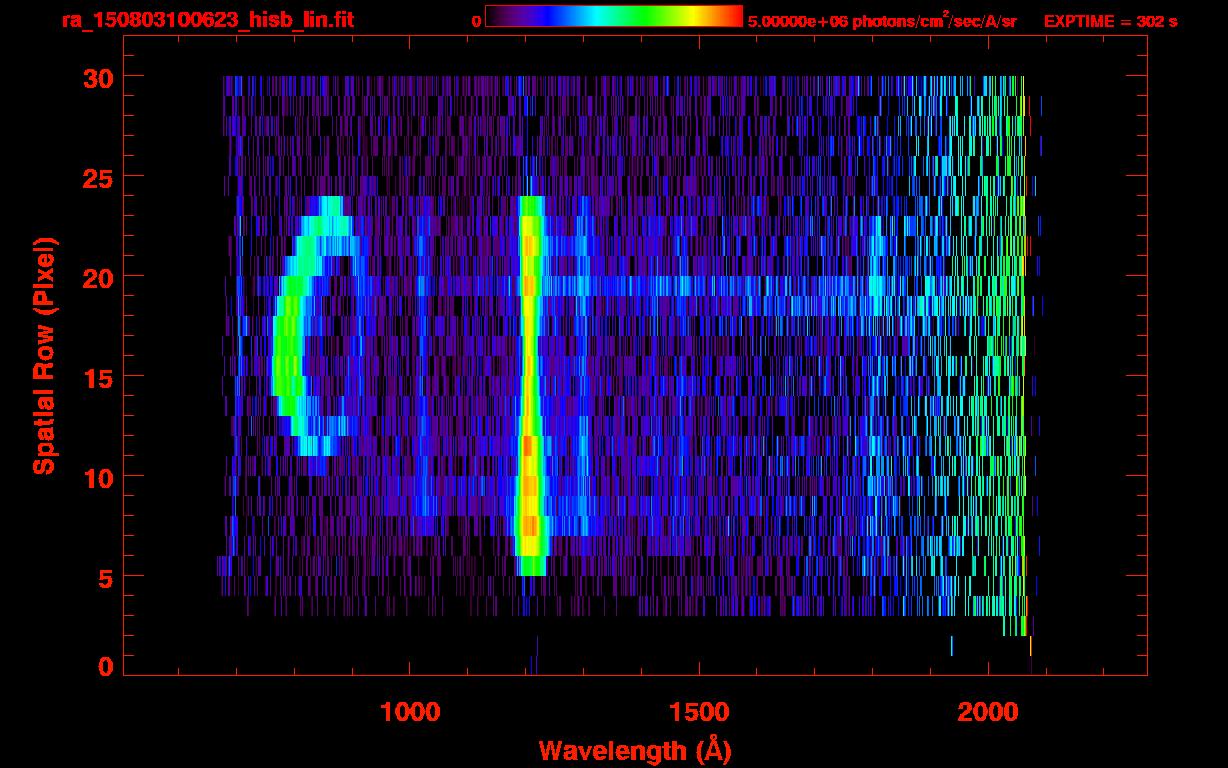The width and height of the screenshot is (1228, 768).
Task: Click the bright vertical emission line near 1216 Å
Action: click(x=530, y=386)
